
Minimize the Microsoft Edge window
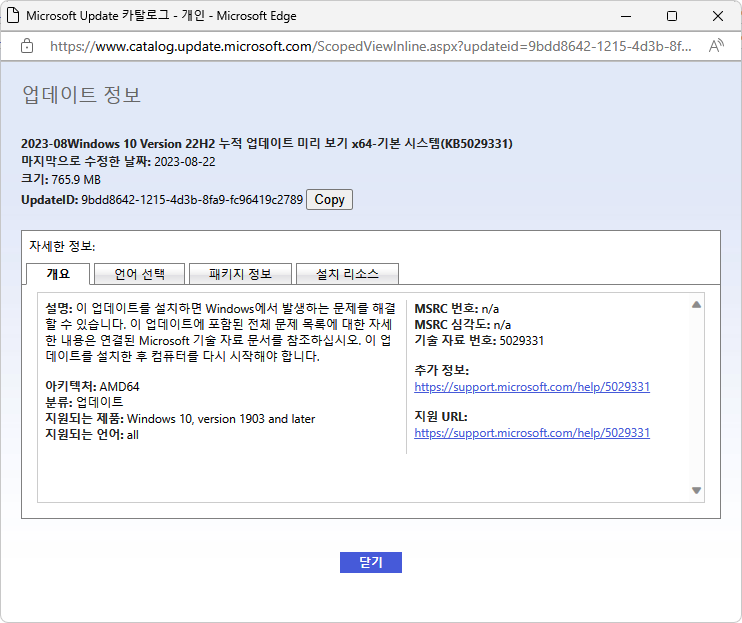(626, 16)
